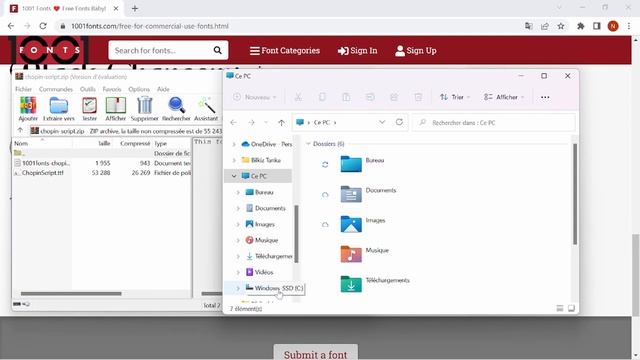
Task: Open the Trier sort dropdown
Action: (455, 97)
